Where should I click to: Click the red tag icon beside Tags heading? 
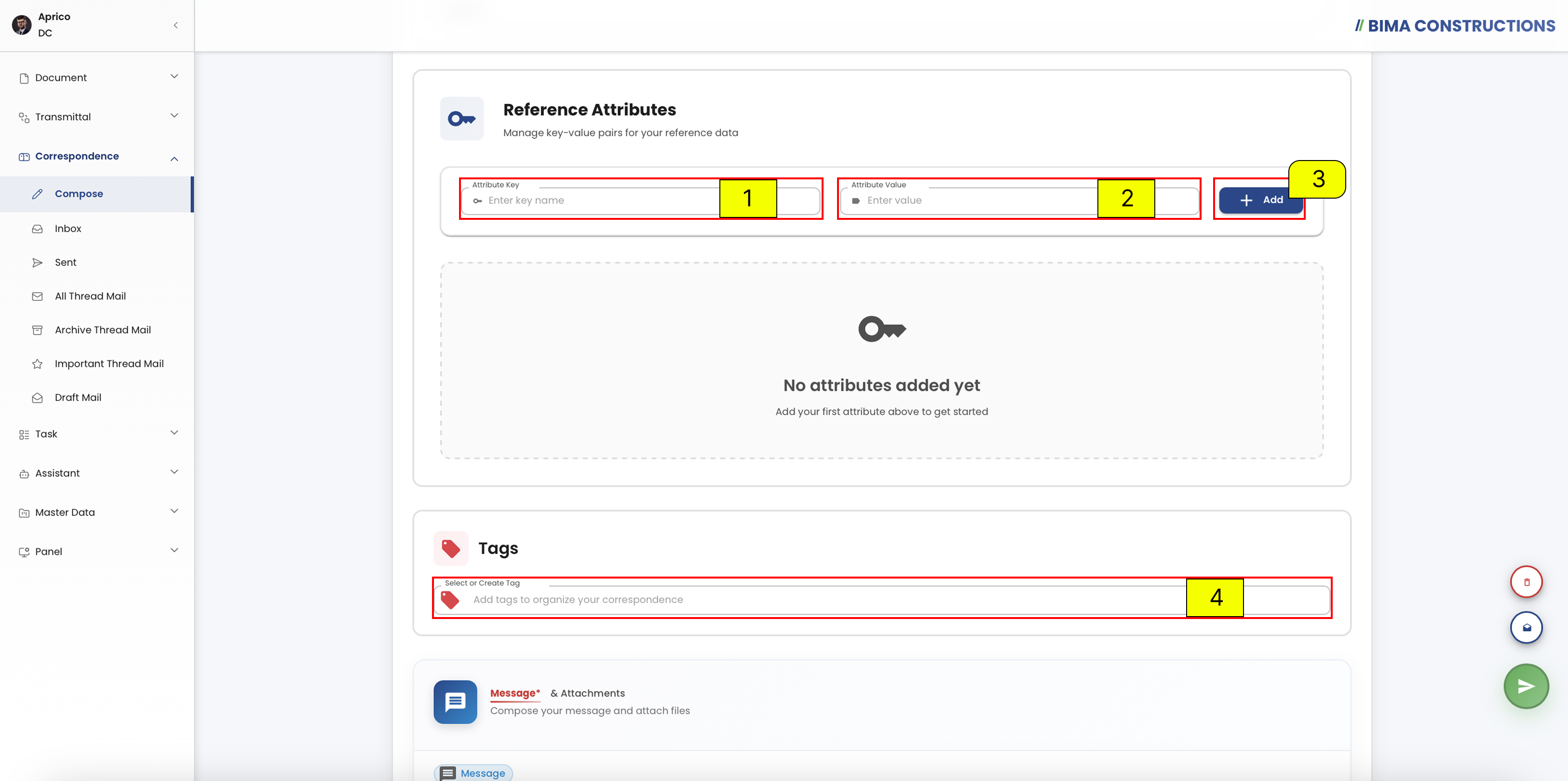pos(450,549)
